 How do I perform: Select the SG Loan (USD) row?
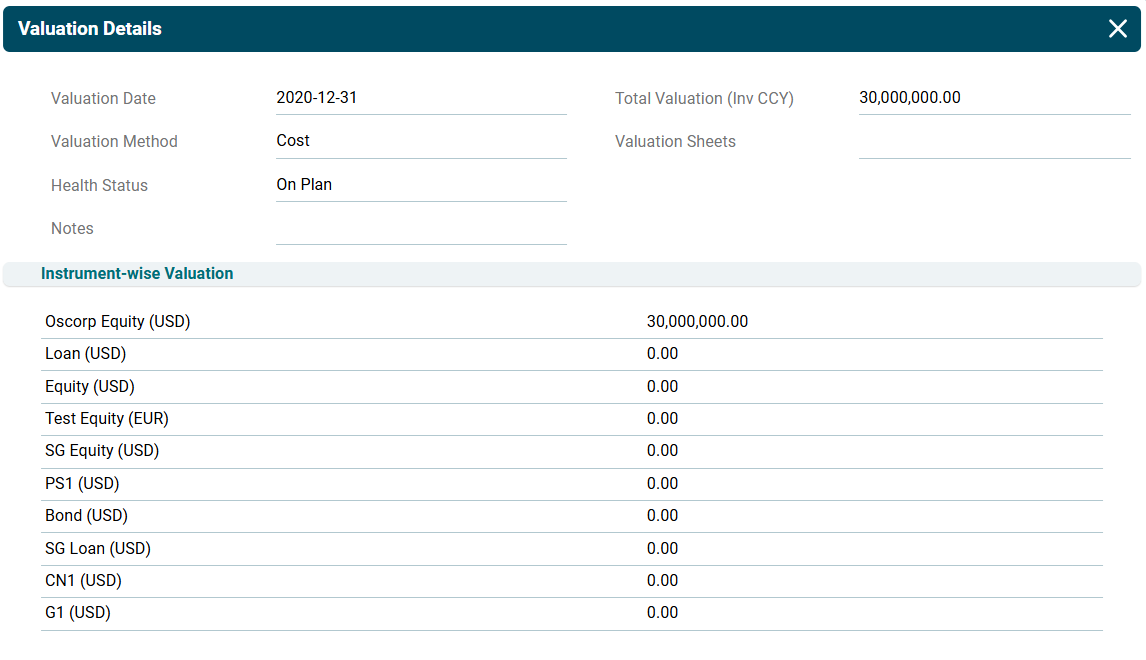tap(98, 549)
